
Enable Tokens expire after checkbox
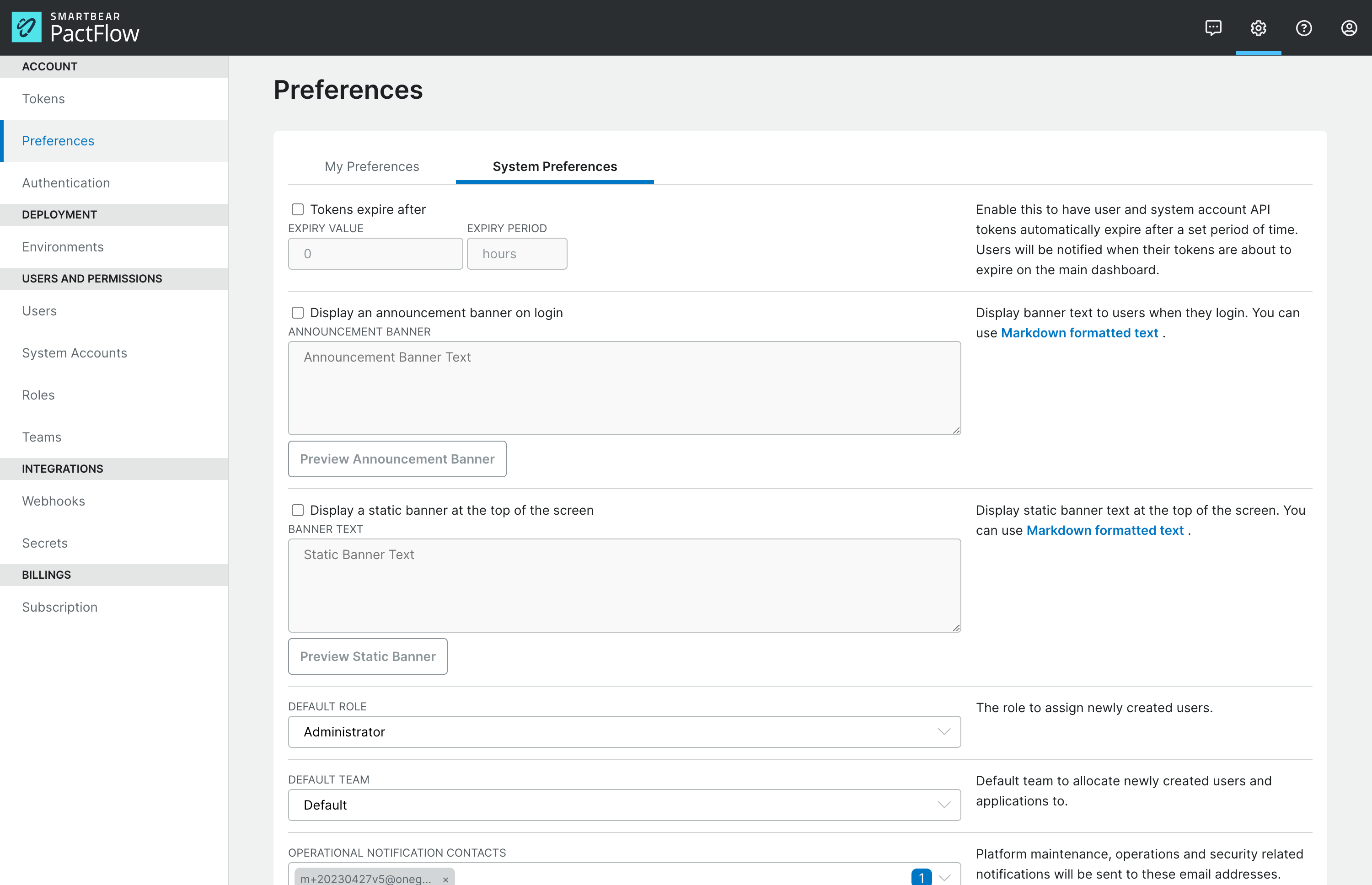click(297, 209)
